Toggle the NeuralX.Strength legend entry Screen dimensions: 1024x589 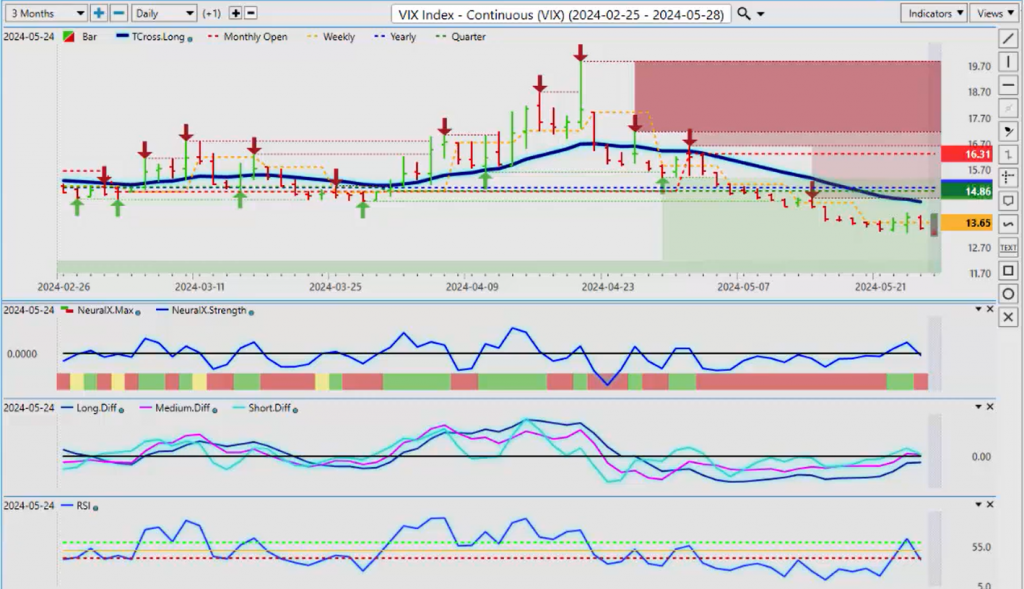pos(207,311)
